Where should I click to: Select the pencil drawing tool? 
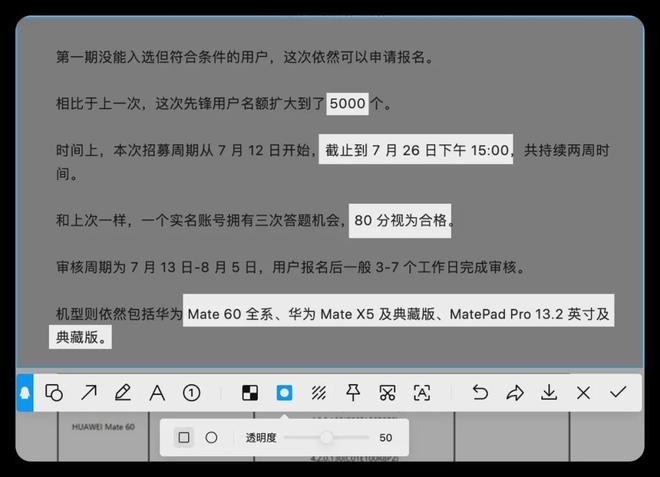point(123,393)
